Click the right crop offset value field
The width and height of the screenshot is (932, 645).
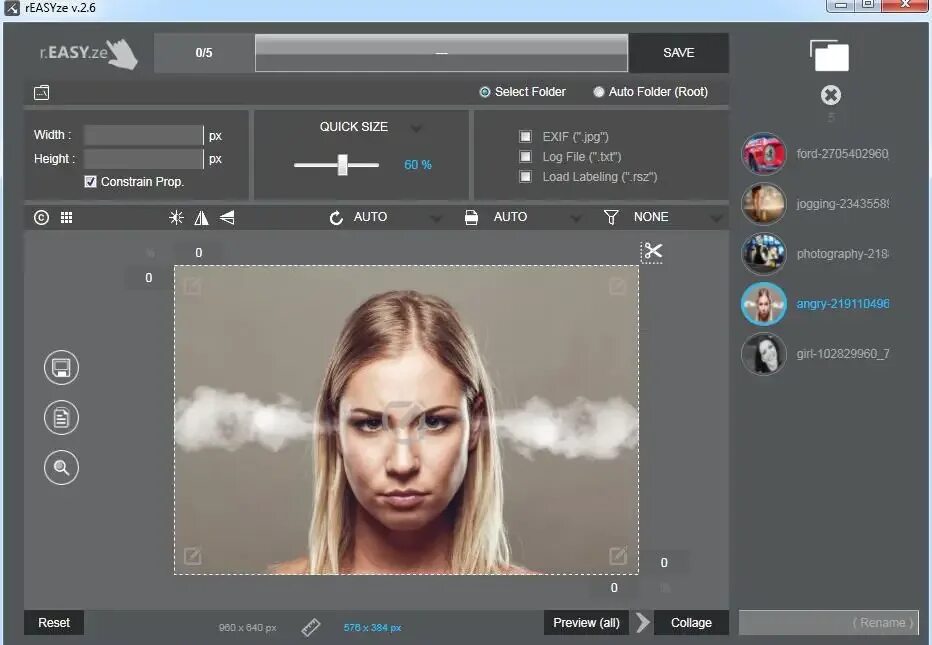point(664,562)
